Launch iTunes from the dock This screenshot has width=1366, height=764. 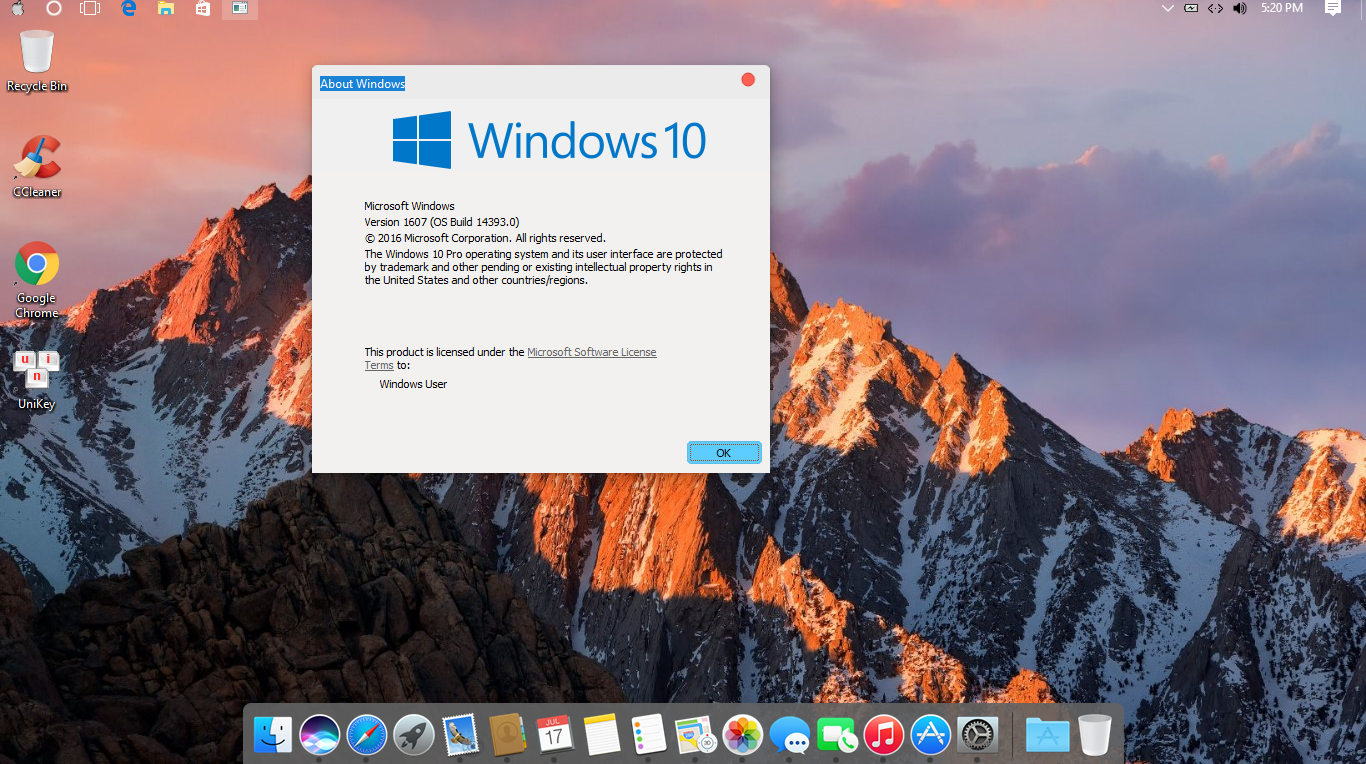(883, 733)
